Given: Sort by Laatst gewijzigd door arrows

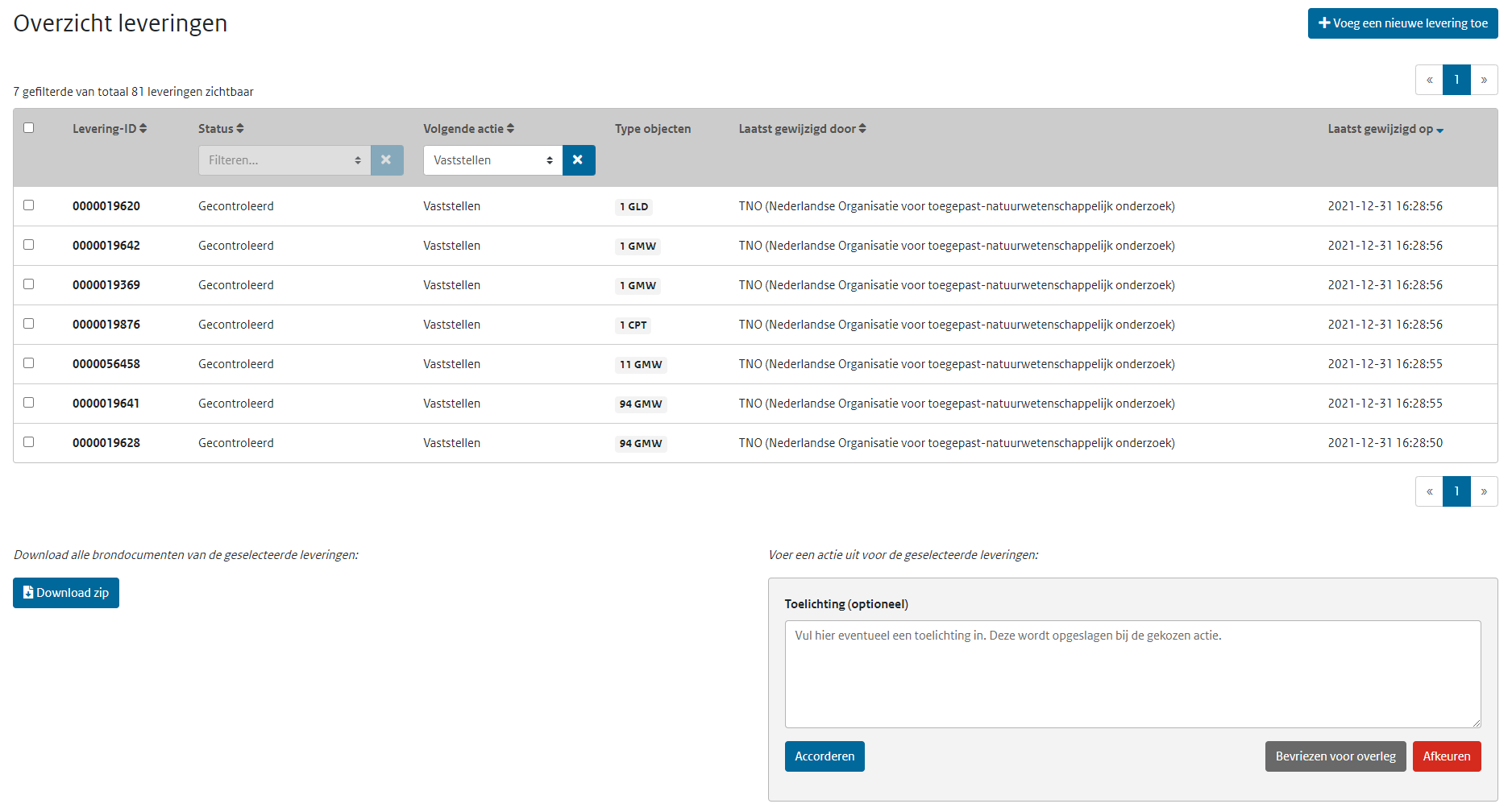Looking at the screenshot, I should [862, 129].
